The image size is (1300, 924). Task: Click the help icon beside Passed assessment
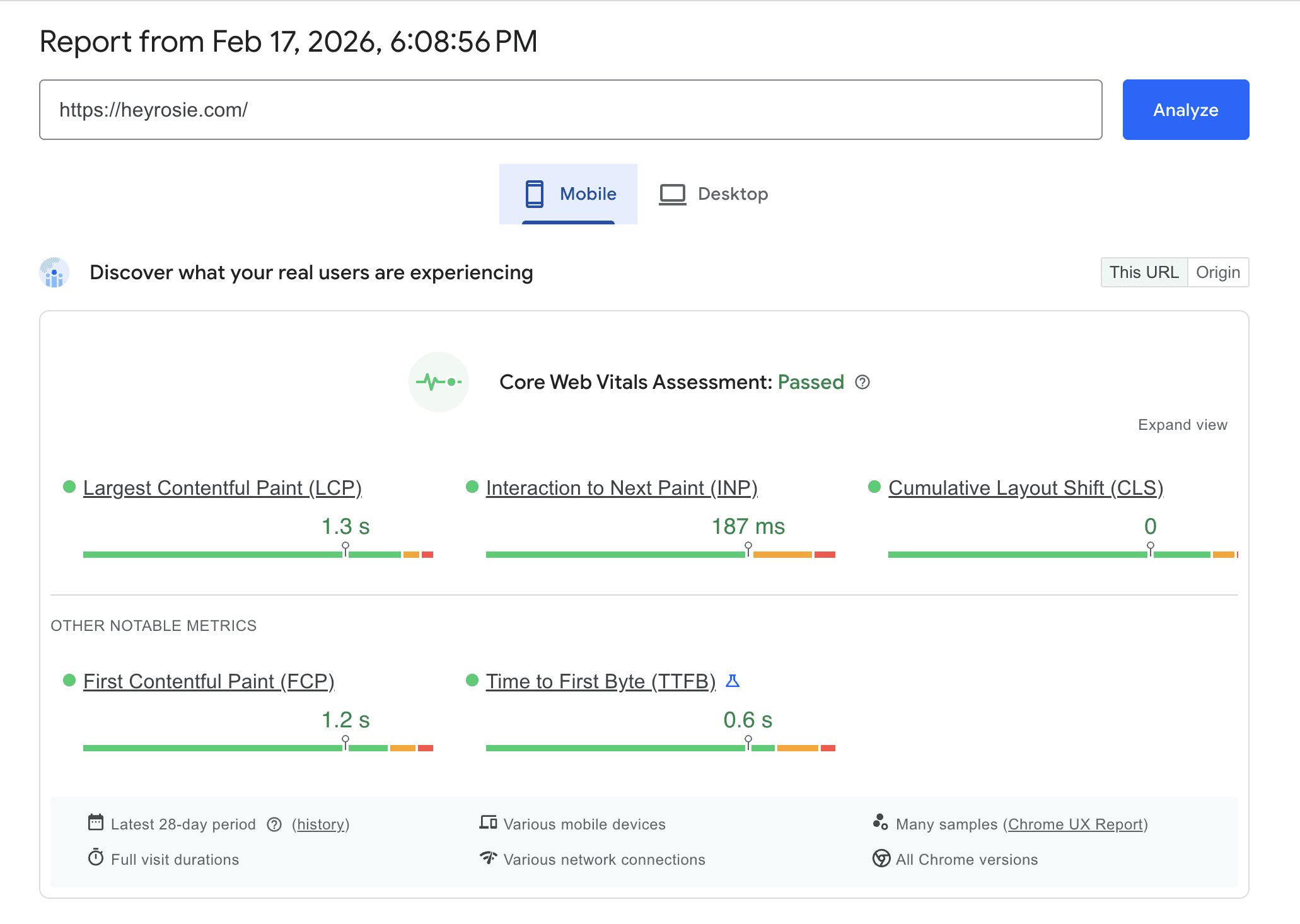(862, 382)
